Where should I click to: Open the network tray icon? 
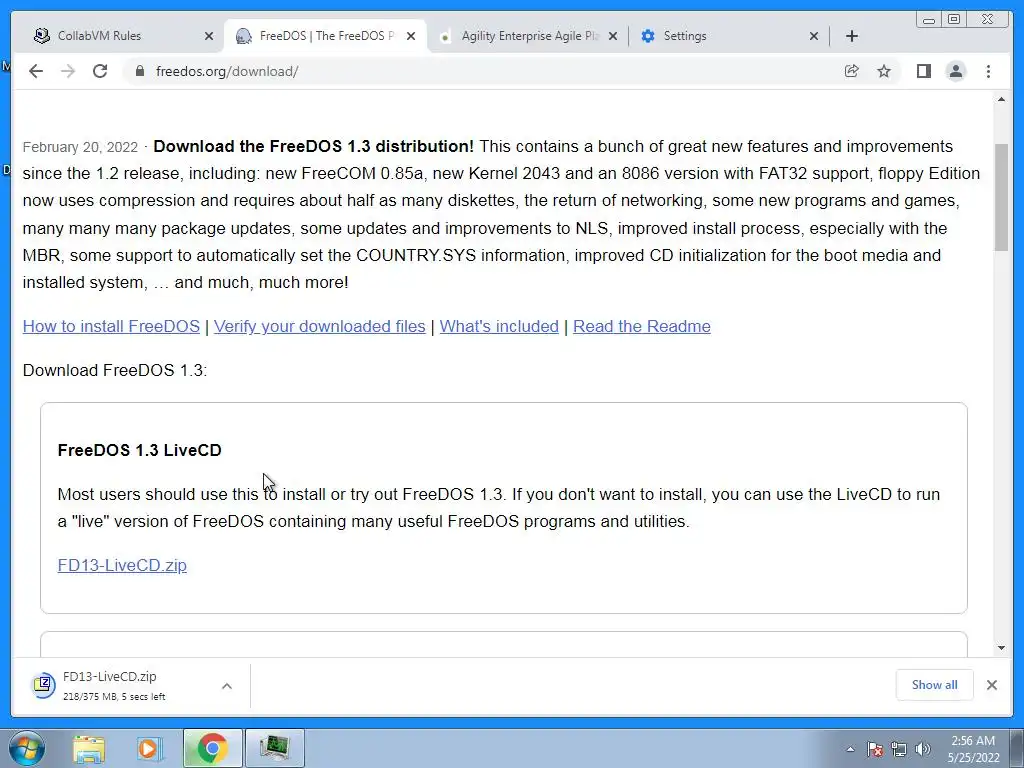click(899, 749)
